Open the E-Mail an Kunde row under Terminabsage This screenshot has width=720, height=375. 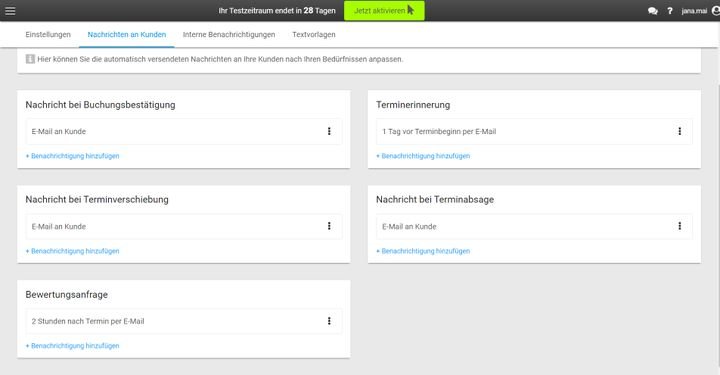[534, 226]
